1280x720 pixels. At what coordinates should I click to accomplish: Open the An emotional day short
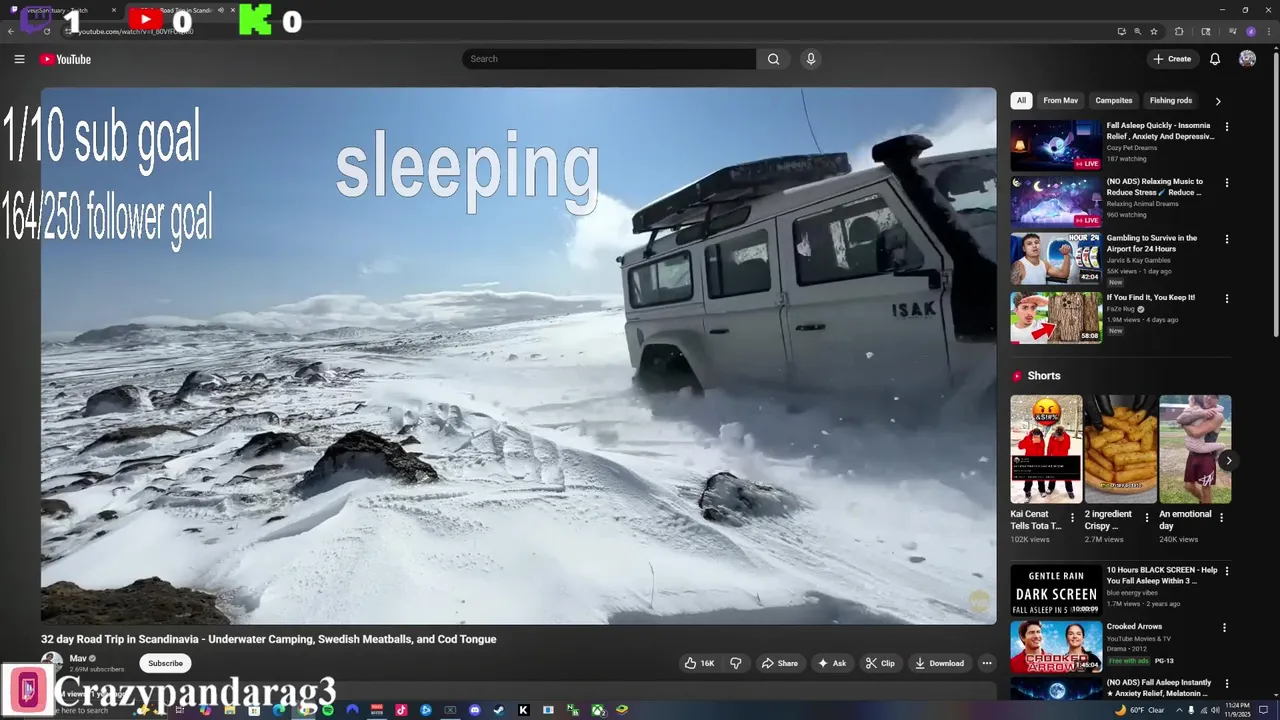pyautogui.click(x=1195, y=449)
